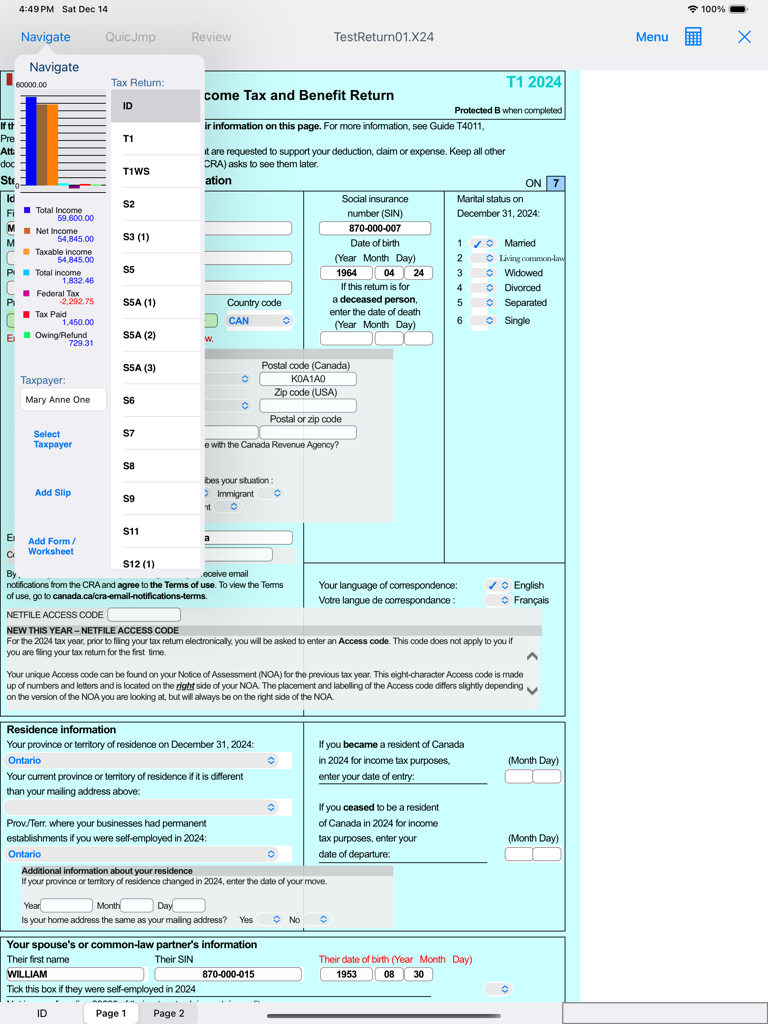Click the orange Taxable income legend swatch
Image resolution: width=768 pixels, height=1024 pixels.
27,252
